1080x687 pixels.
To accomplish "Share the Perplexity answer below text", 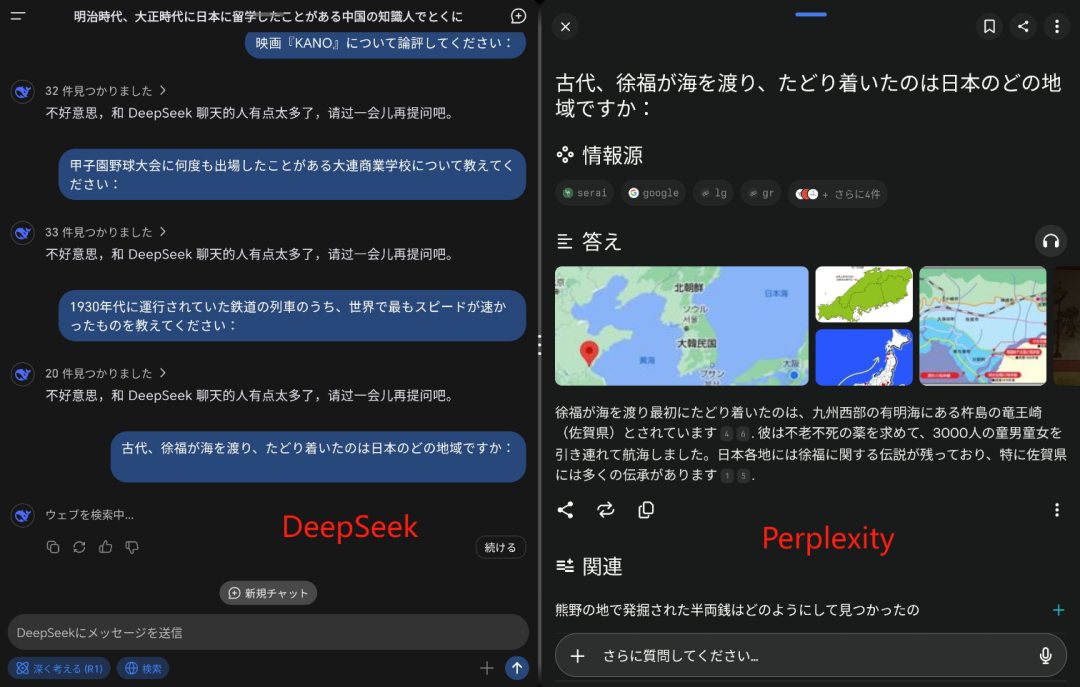I will coord(565,510).
